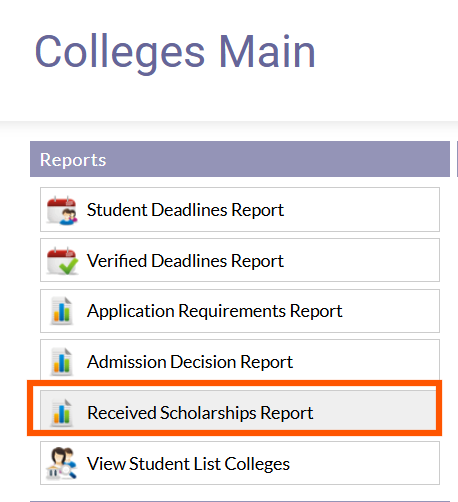The image size is (458, 502).
Task: Open the Application Requirements Report text
Action: 214,311
